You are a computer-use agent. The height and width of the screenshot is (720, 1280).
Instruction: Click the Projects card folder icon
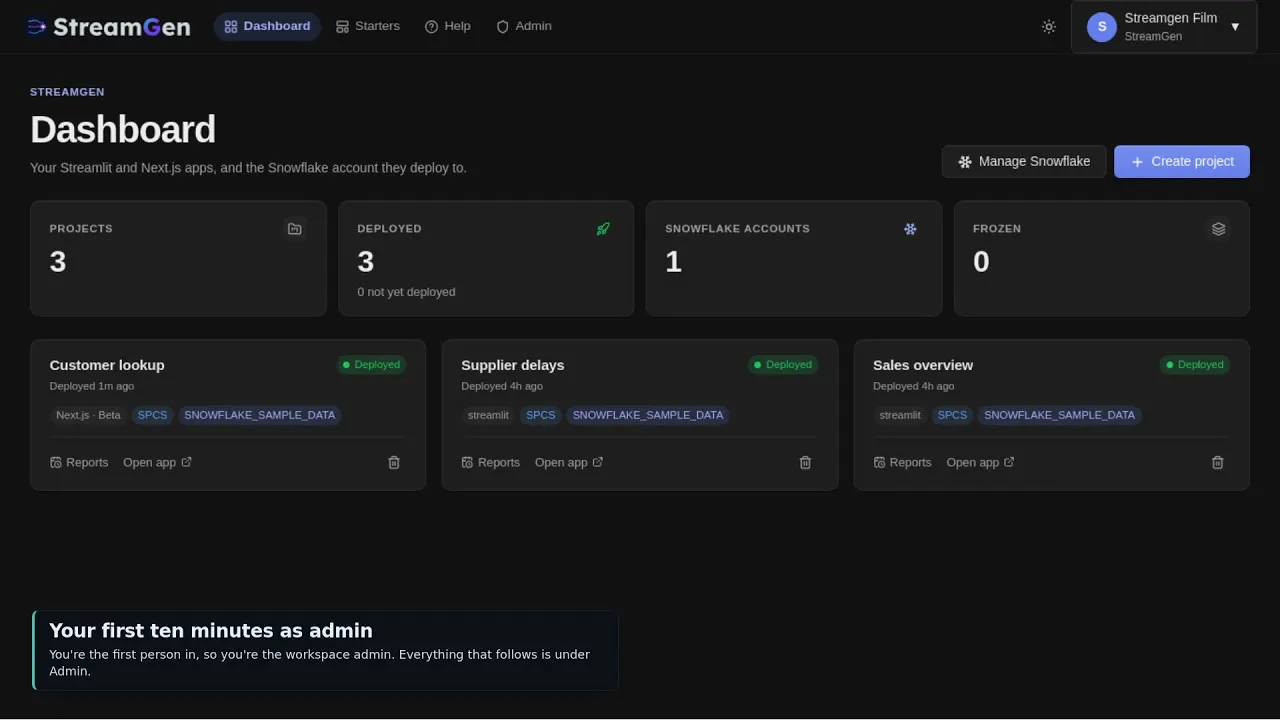294,229
